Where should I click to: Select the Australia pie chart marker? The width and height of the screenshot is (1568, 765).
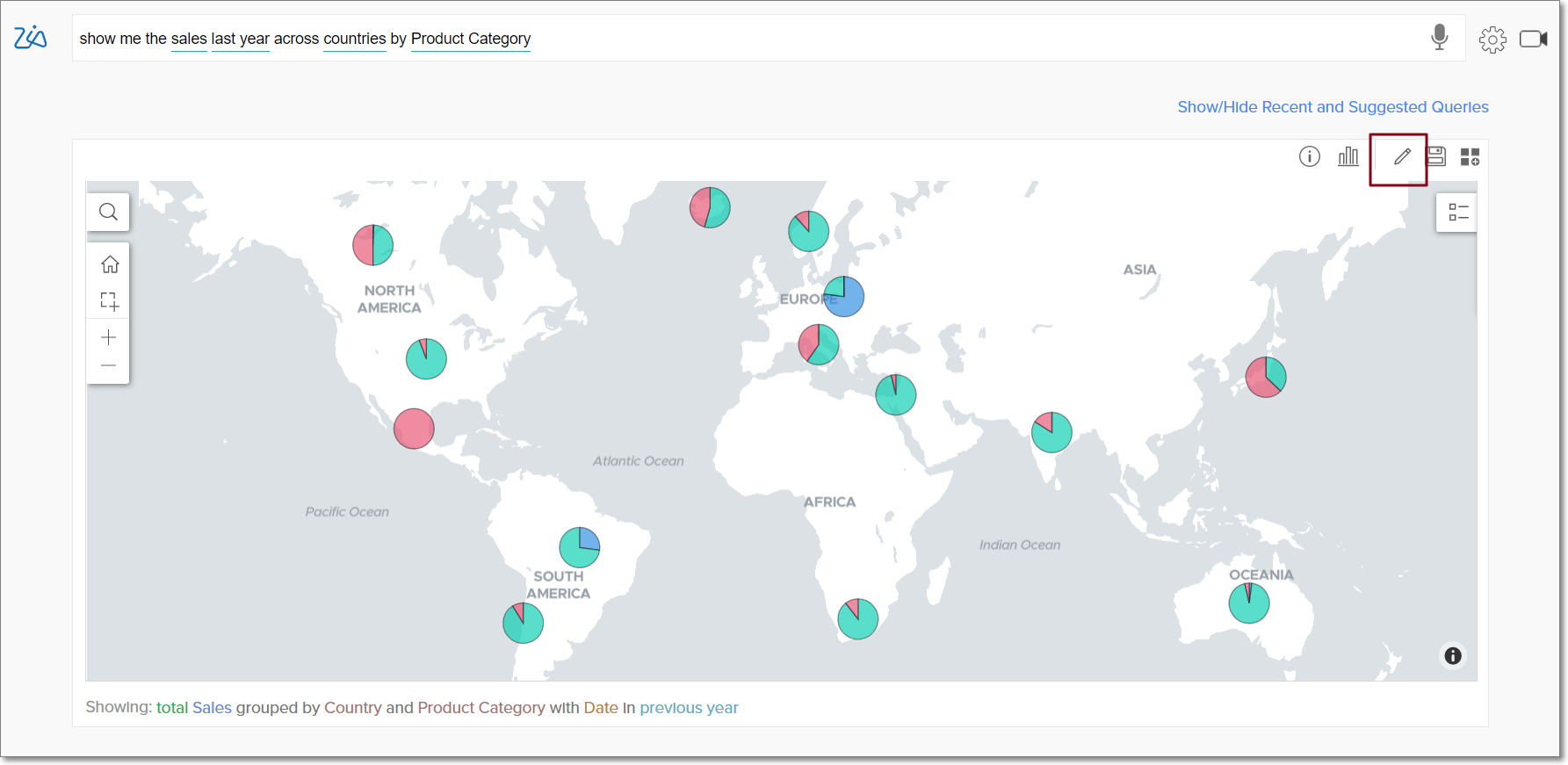1248,603
